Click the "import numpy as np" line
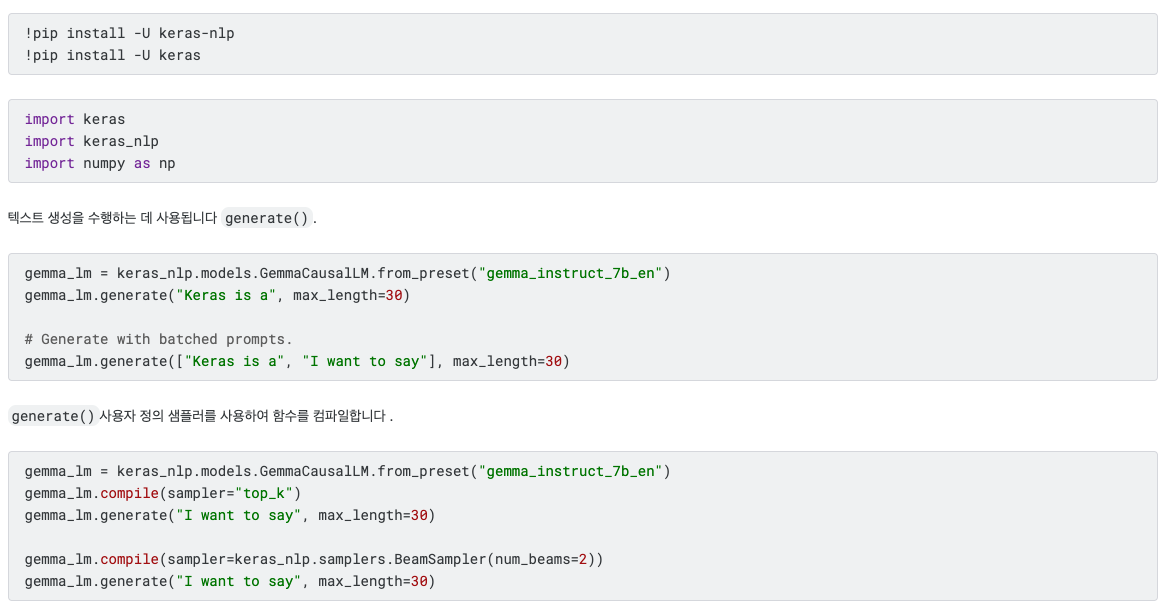This screenshot has height=616, width=1172. click(x=100, y=163)
